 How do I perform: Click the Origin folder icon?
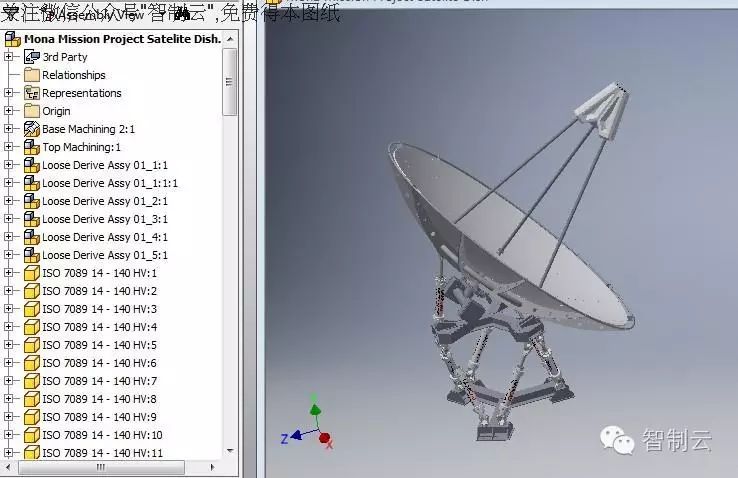click(32, 111)
